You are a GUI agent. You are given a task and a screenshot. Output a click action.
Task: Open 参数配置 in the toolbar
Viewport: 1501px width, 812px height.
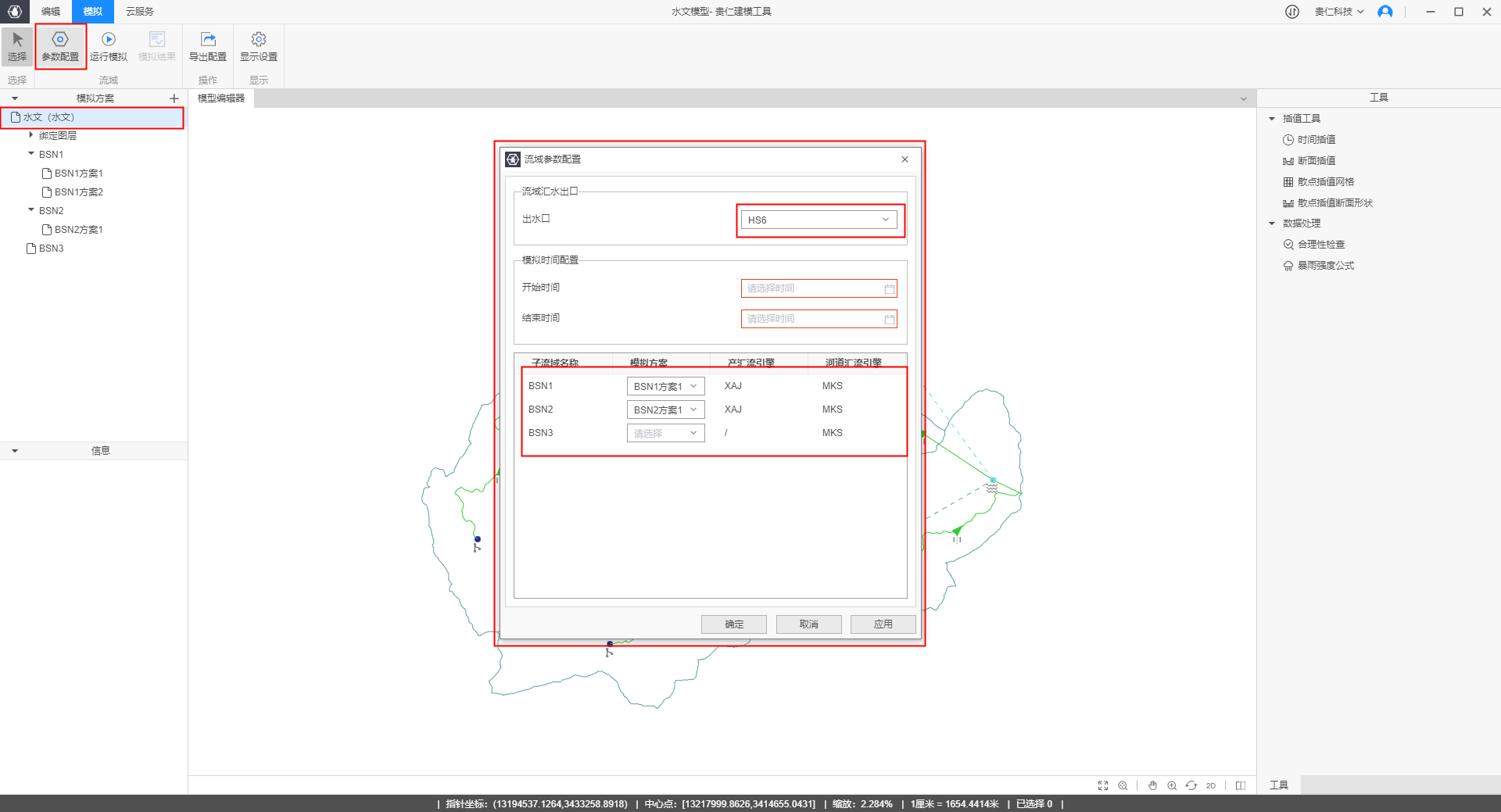click(x=60, y=46)
